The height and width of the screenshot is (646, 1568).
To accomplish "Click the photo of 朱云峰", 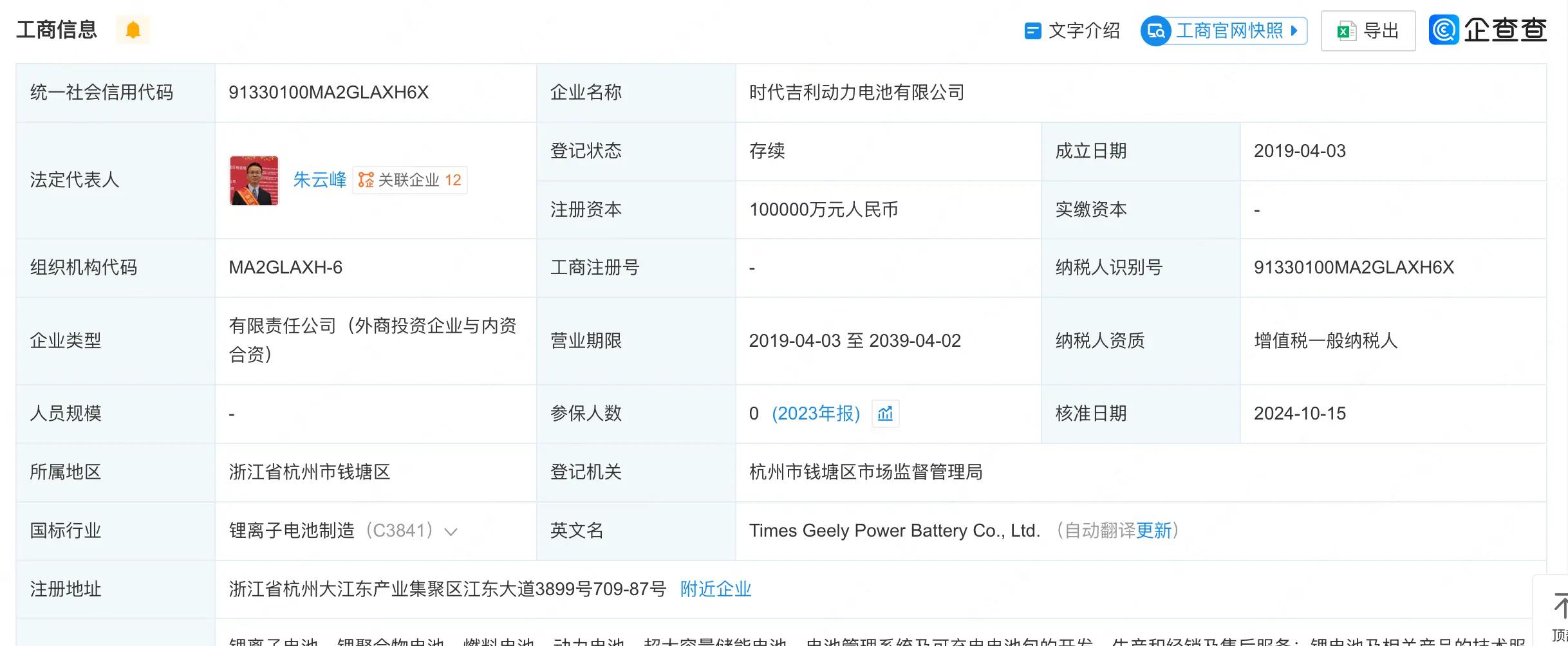I will (254, 180).
